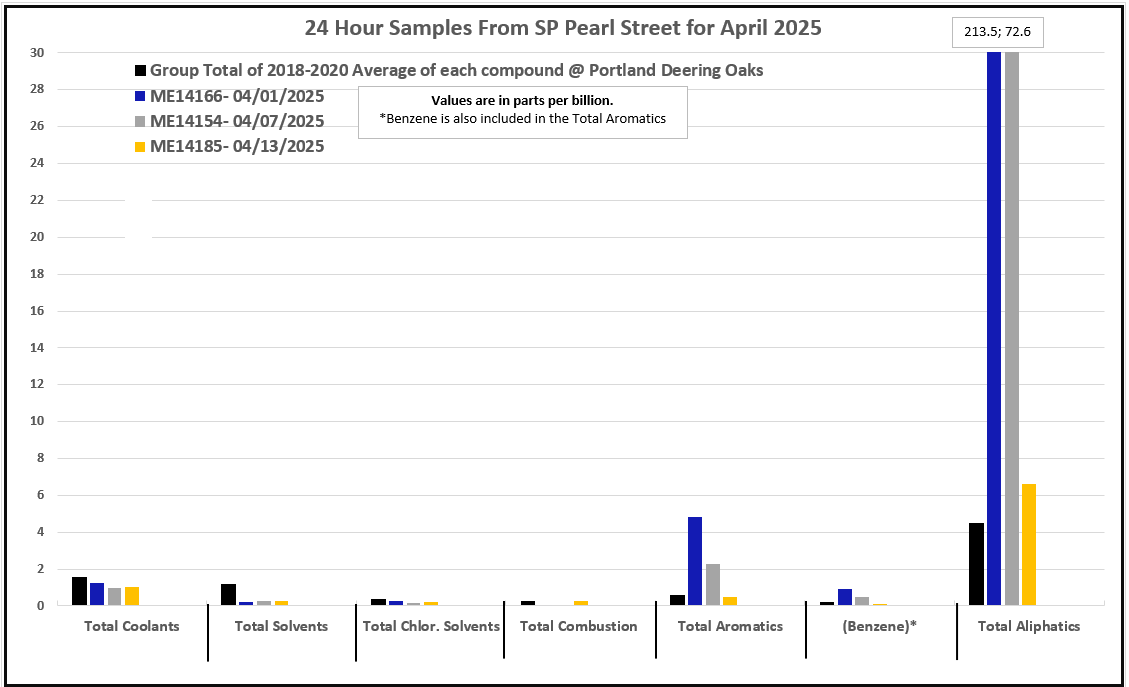Click the Total Combustion axis label
This screenshot has height=687, width=1129.
[578, 626]
